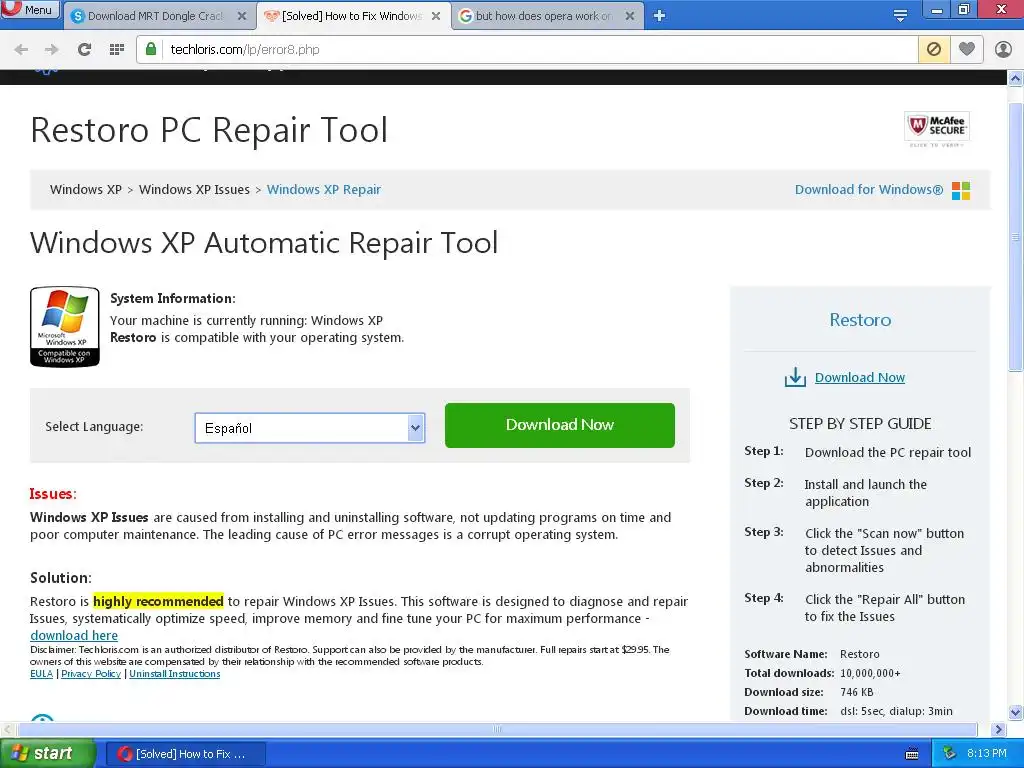Click the '746 KB' download size value
The height and width of the screenshot is (768, 1024).
pyautogui.click(x=857, y=692)
